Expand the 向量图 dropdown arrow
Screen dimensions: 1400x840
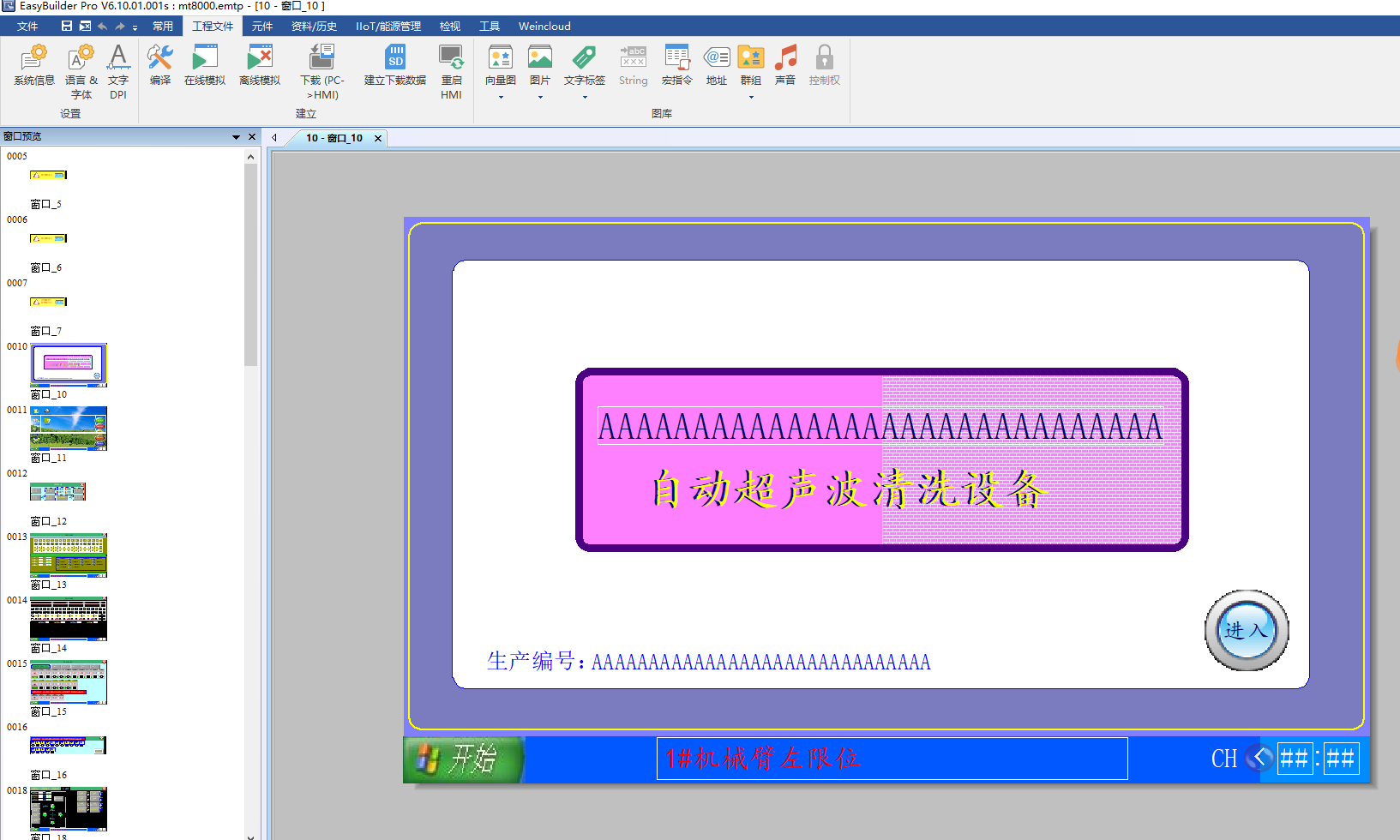(501, 98)
